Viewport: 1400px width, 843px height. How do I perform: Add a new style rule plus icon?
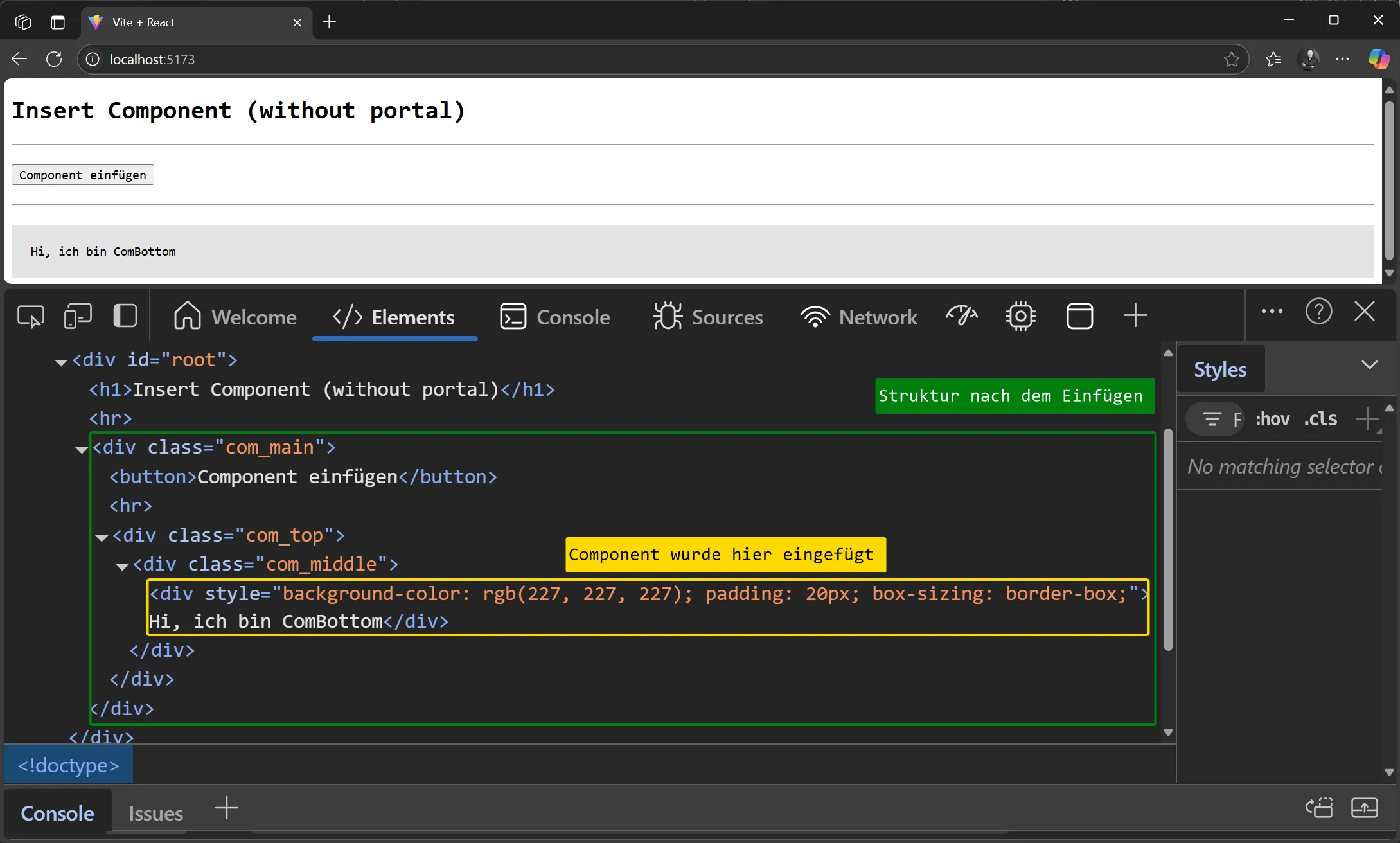point(1367,420)
